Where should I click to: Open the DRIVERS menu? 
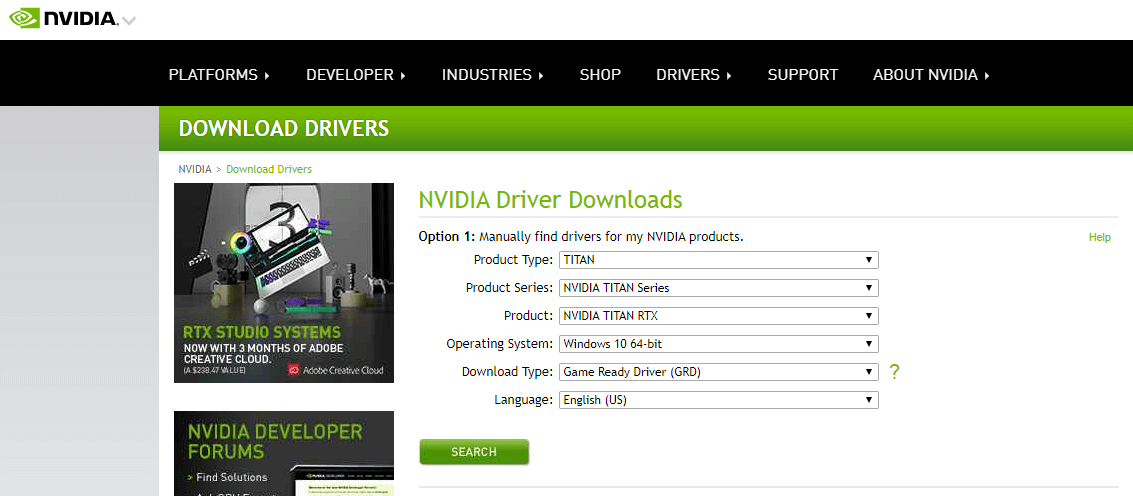[694, 74]
